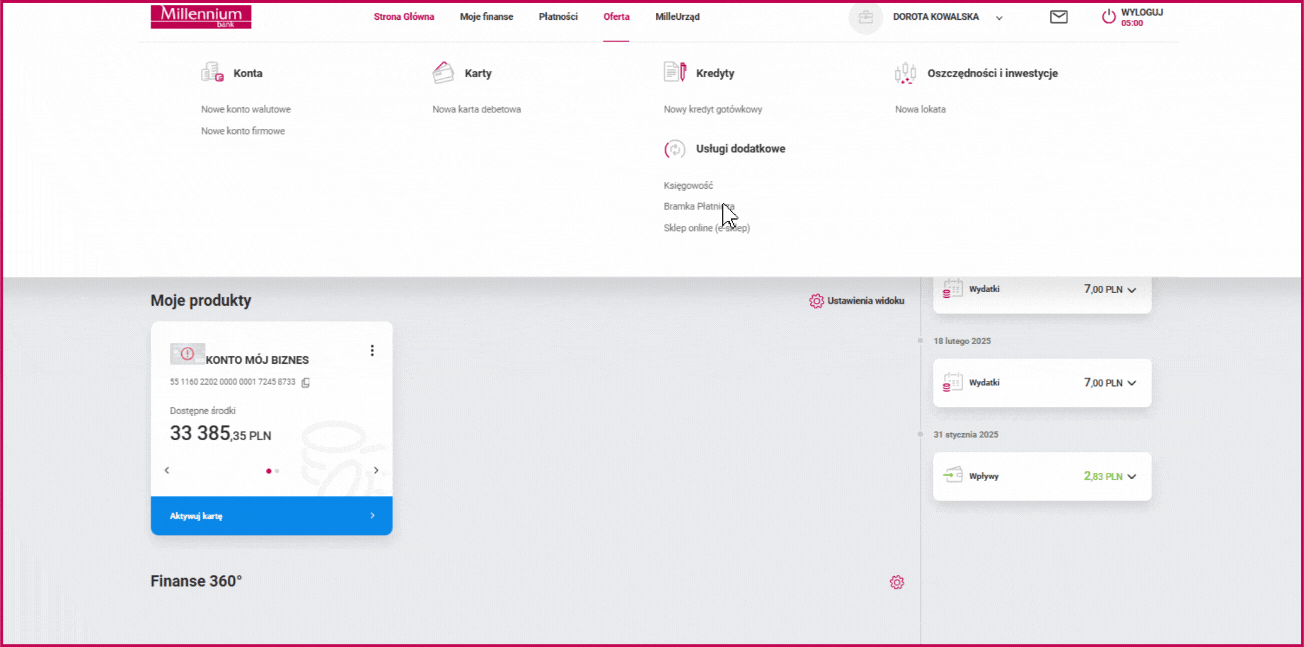Click the 18 lutego 2025 date label

click(x=964, y=341)
